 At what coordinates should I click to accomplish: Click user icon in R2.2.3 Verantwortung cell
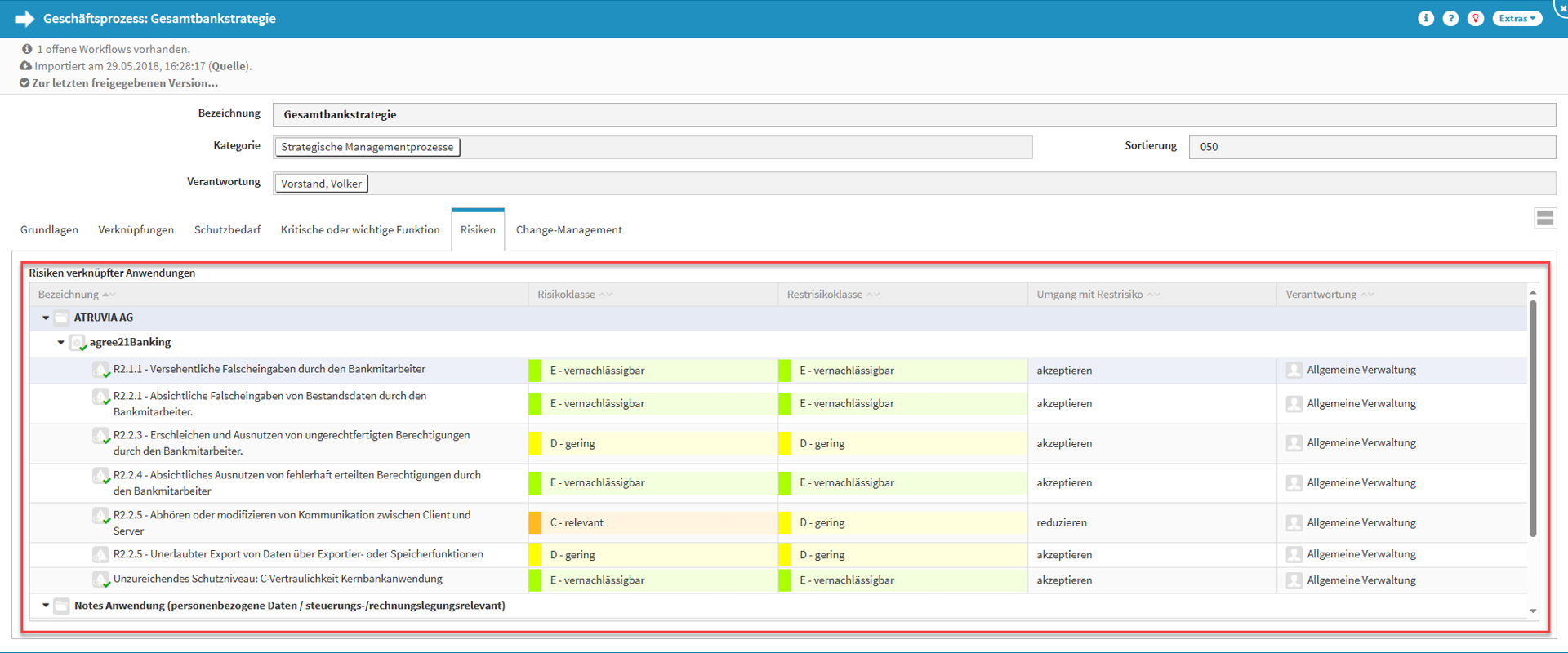coord(1294,443)
